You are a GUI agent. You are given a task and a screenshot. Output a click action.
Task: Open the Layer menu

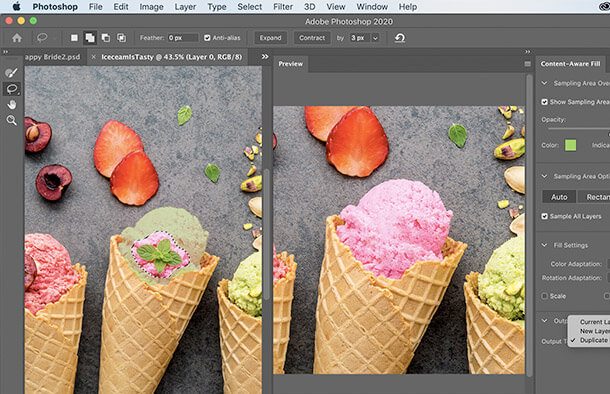click(x=185, y=7)
